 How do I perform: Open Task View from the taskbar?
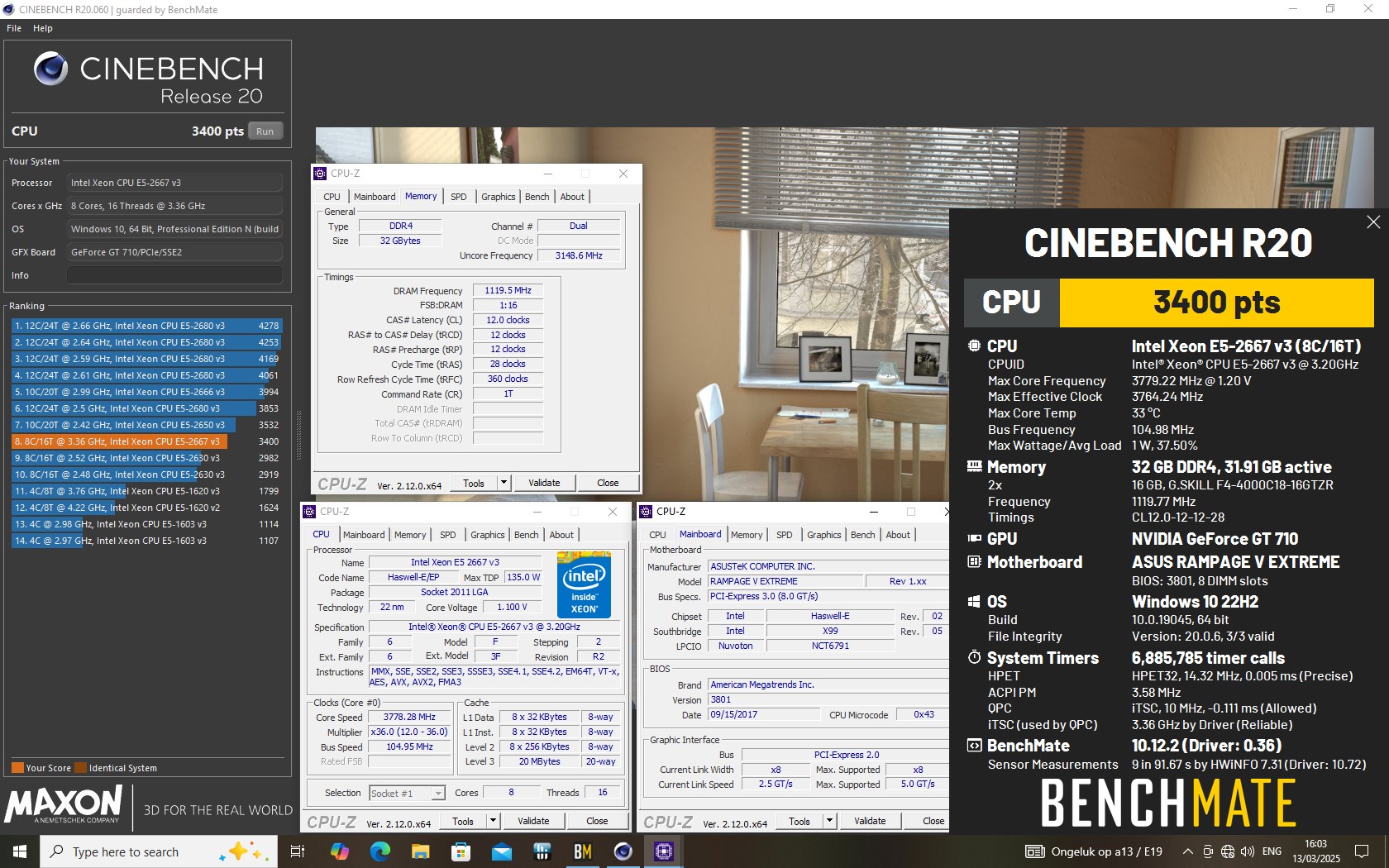[x=298, y=851]
